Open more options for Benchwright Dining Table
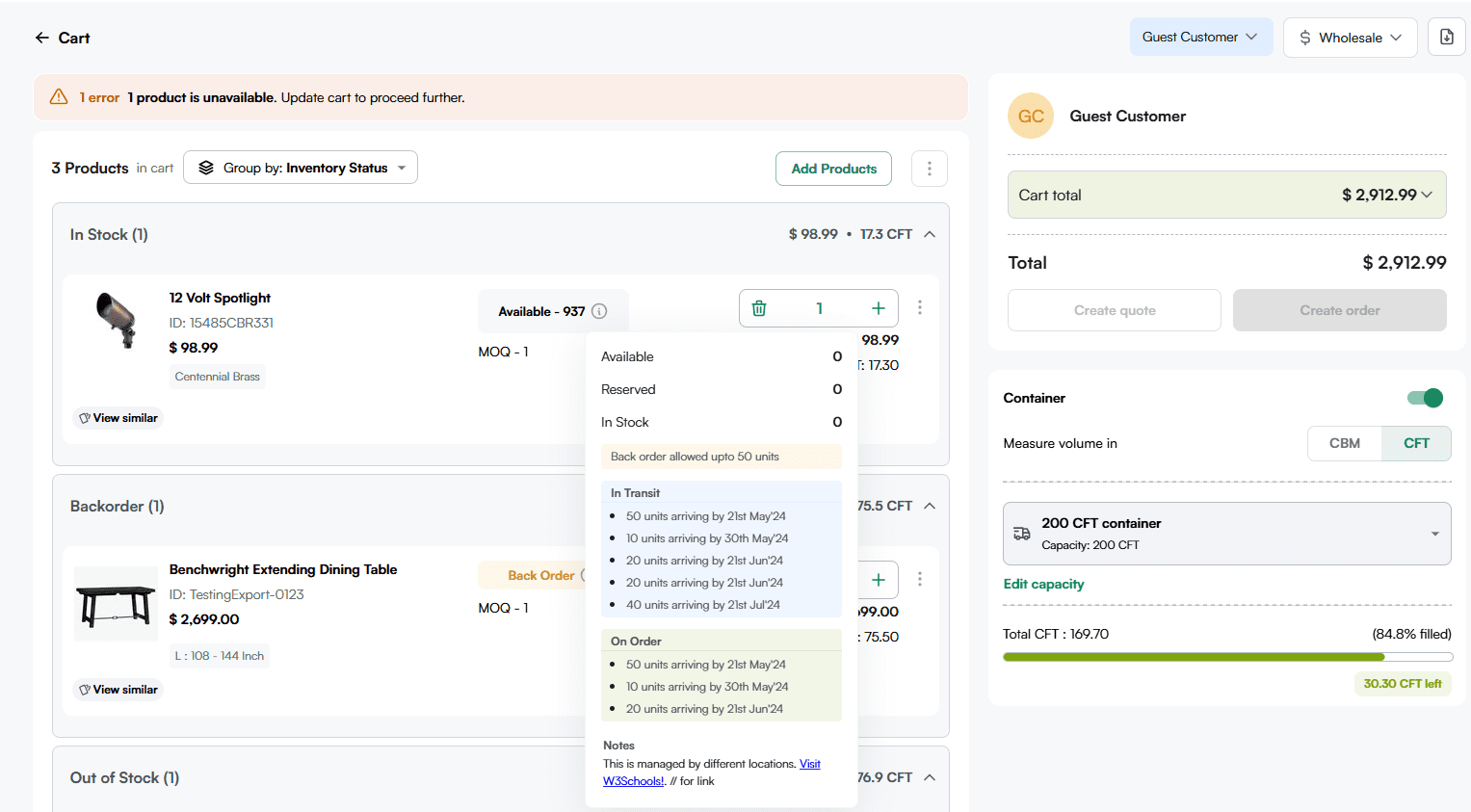1471x812 pixels. (920, 579)
